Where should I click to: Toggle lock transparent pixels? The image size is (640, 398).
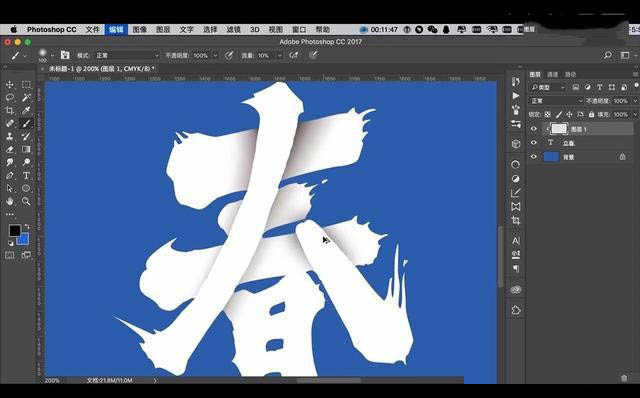547,114
